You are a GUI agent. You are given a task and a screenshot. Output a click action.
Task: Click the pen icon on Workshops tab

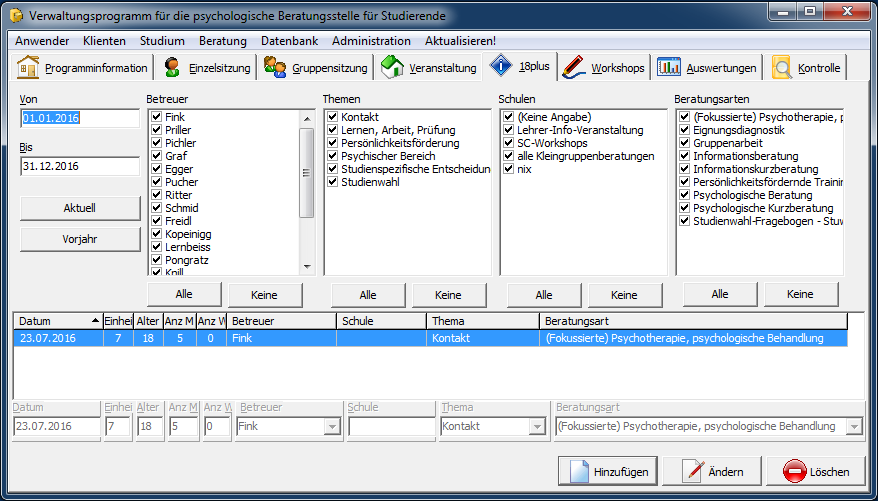point(573,68)
